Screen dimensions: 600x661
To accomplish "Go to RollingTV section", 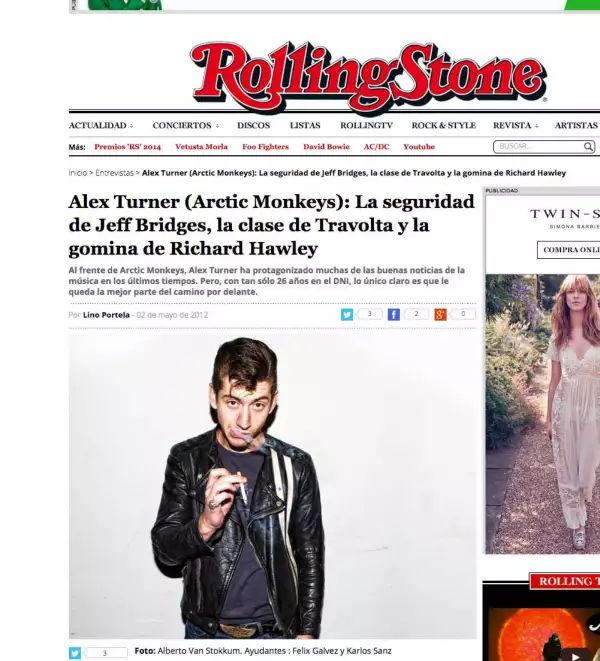I will (366, 126).
